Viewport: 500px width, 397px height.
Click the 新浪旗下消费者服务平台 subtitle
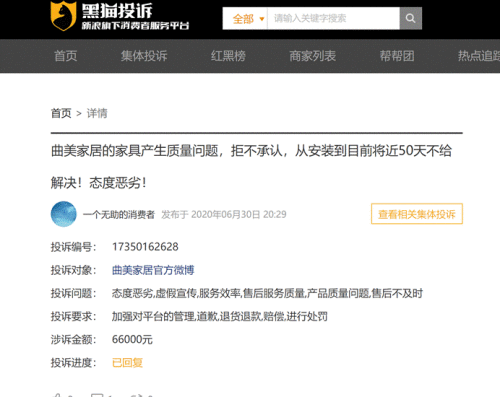click(x=135, y=26)
